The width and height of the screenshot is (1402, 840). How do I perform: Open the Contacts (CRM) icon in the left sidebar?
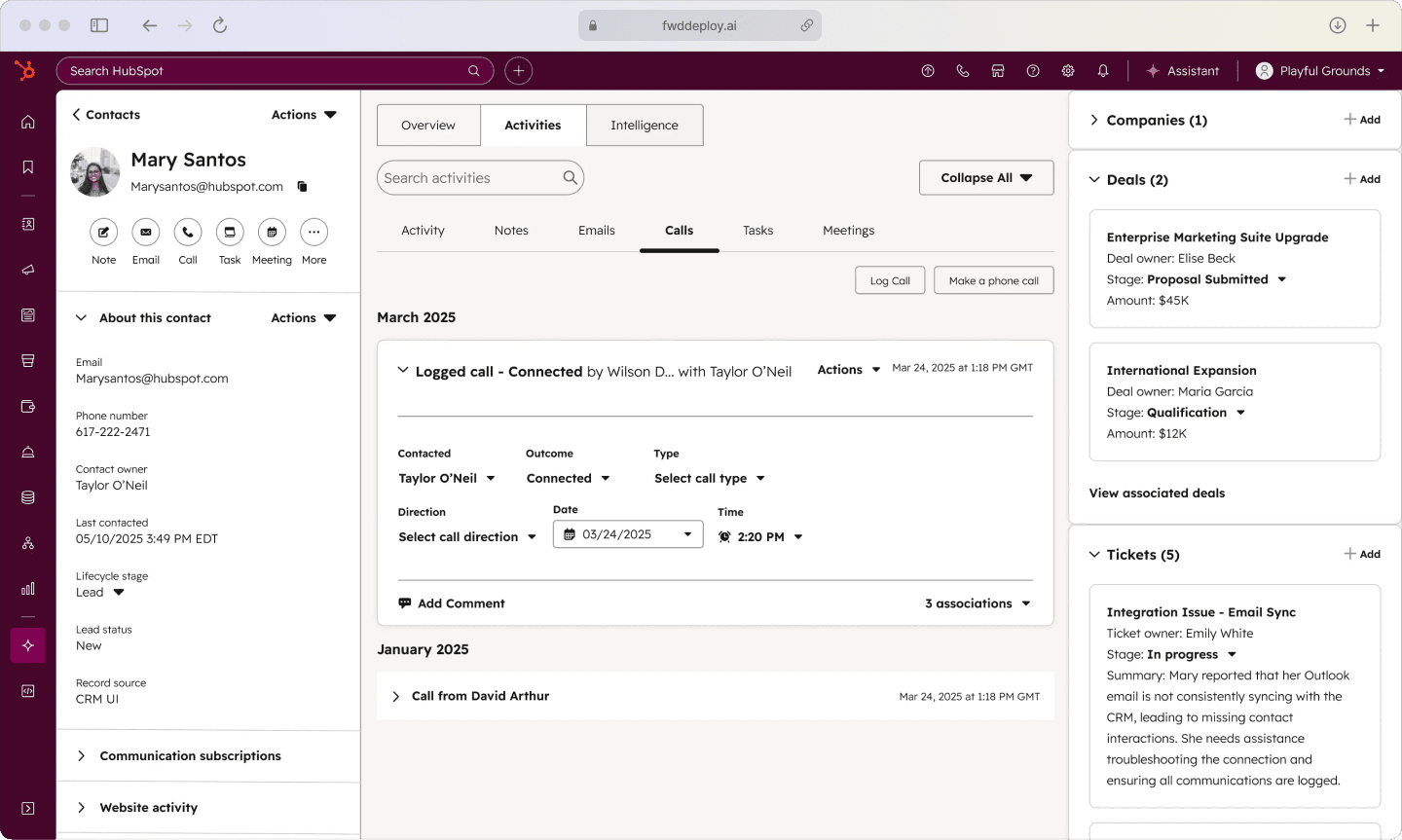click(x=28, y=224)
